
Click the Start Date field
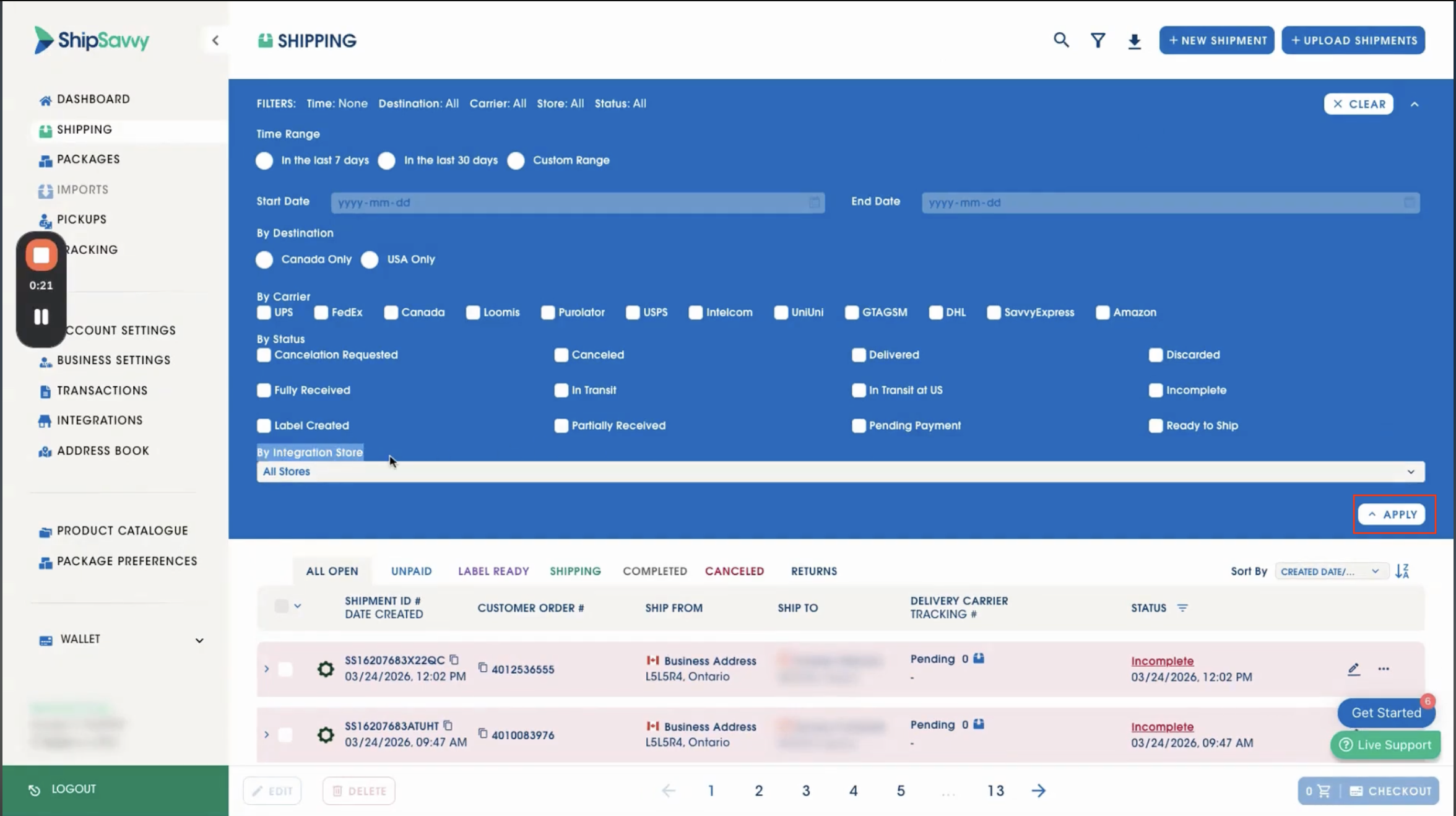577,202
